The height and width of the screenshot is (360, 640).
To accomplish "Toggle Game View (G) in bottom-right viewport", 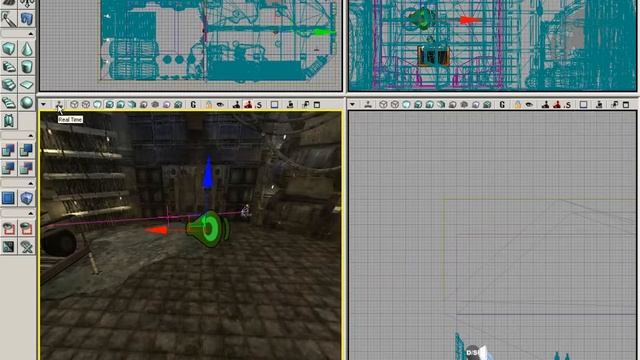I will point(502,105).
